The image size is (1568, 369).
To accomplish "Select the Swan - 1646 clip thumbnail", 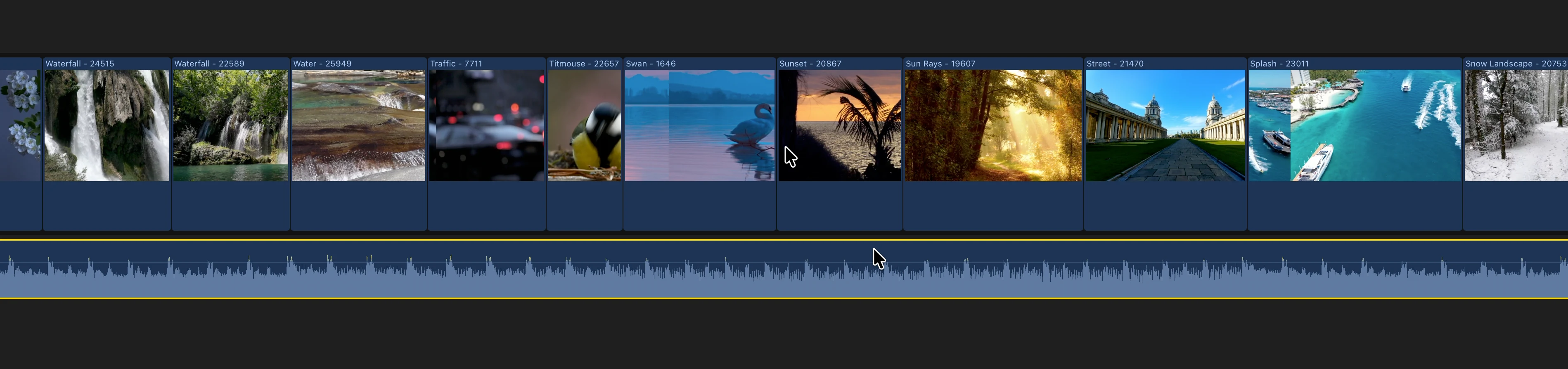I will pos(699,125).
